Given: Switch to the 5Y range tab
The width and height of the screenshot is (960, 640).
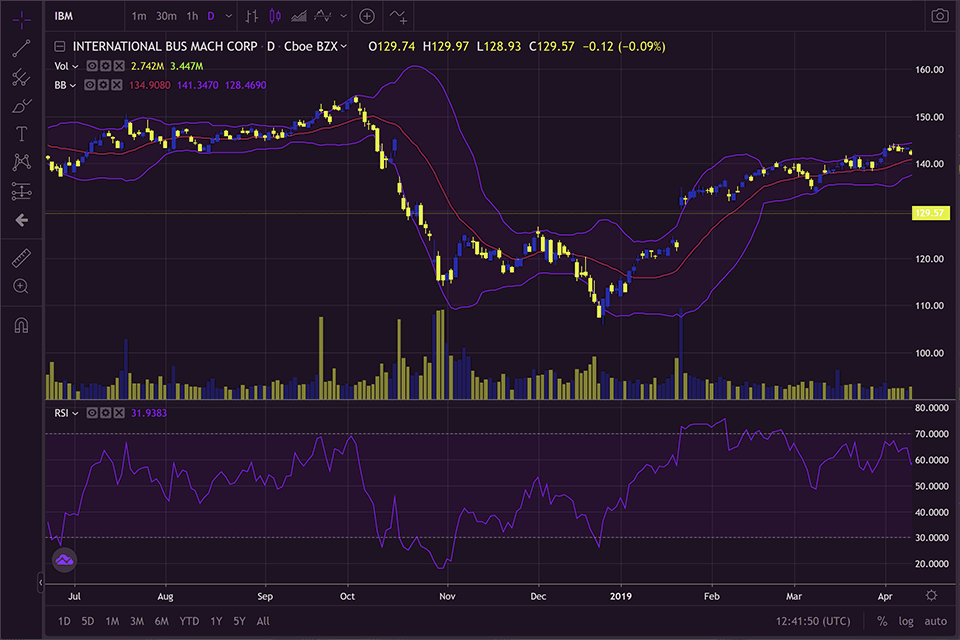Looking at the screenshot, I should pos(239,621).
